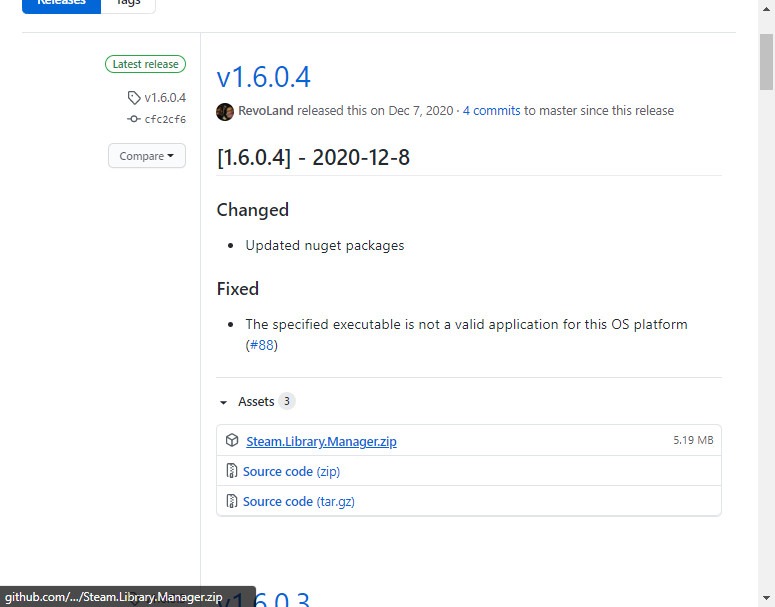775x607 pixels.
Task: Click the file icon beside Source code (tar.gz)
Action: (231, 501)
